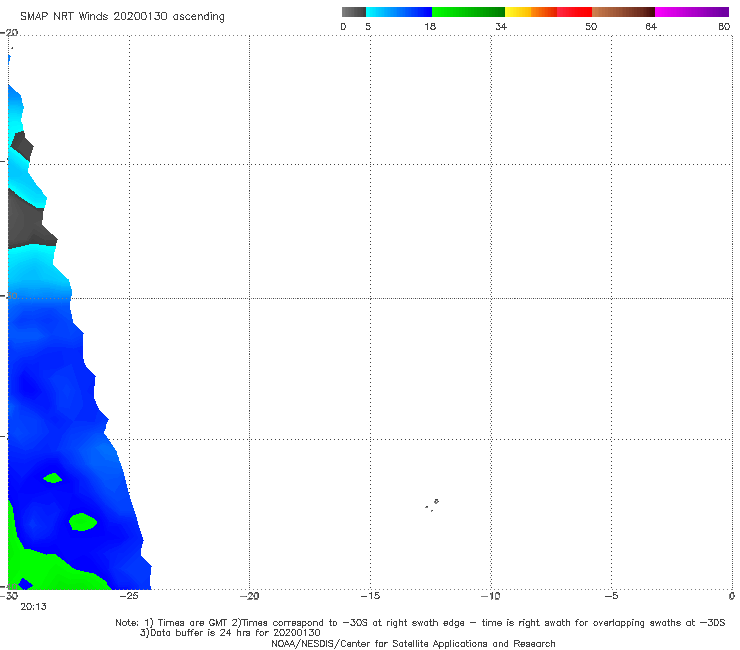Pick the brown 50–64 color bar segment
The width and height of the screenshot is (740, 650).
click(623, 12)
